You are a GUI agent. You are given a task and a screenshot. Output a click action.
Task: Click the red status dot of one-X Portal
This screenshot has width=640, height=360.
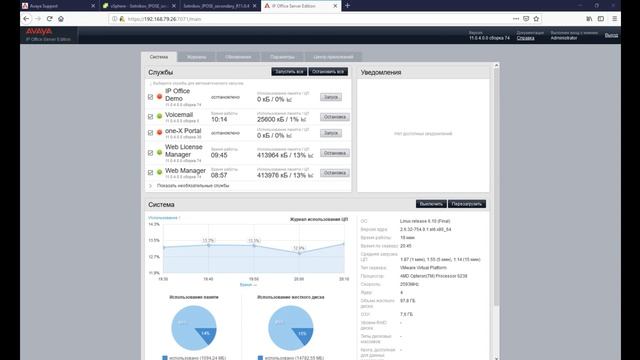pos(160,132)
